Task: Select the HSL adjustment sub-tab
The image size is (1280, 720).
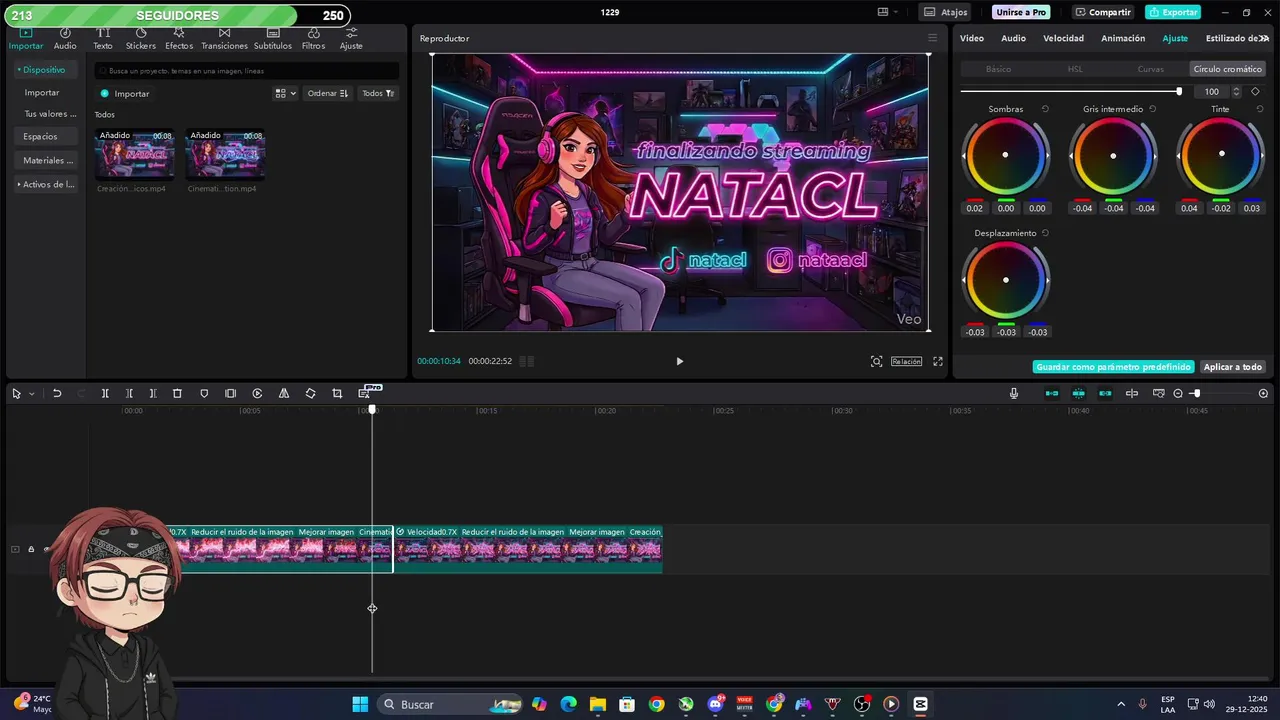Action: click(1075, 69)
